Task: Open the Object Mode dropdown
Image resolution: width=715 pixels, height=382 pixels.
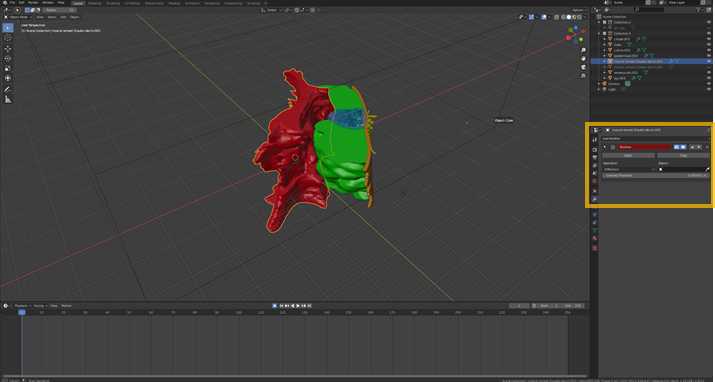Action: [x=18, y=17]
